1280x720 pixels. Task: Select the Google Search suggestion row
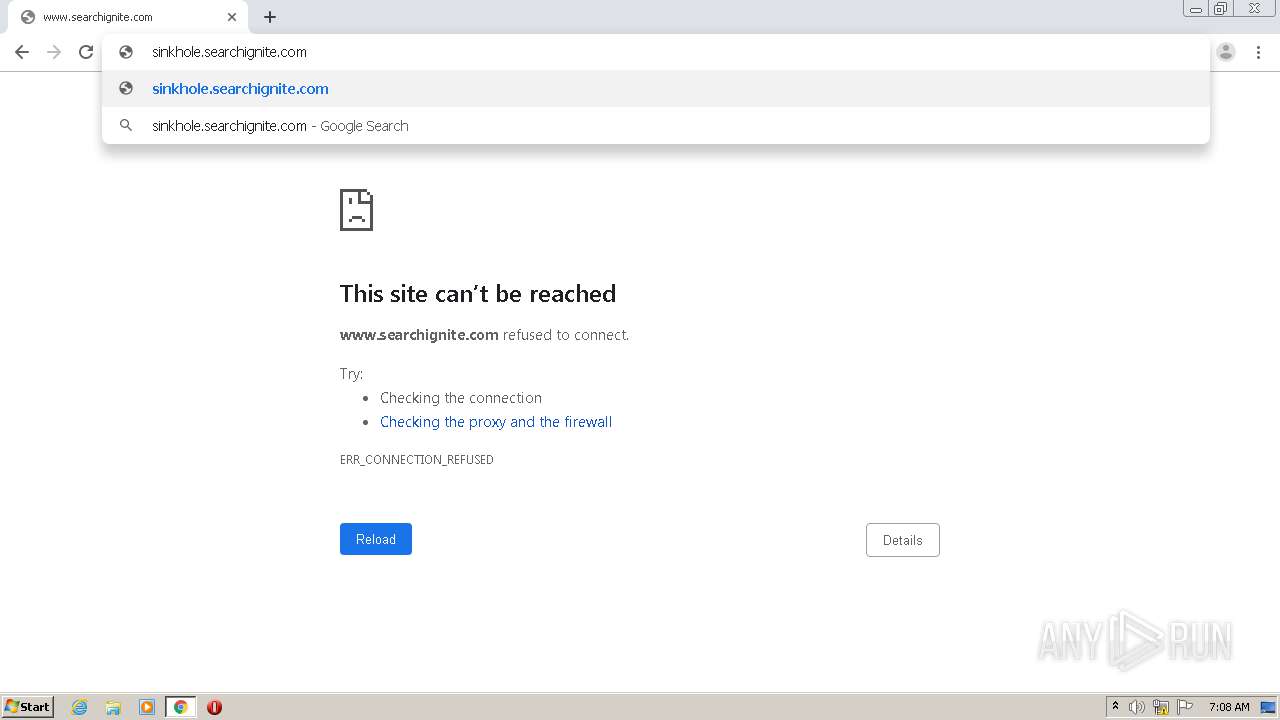655,126
